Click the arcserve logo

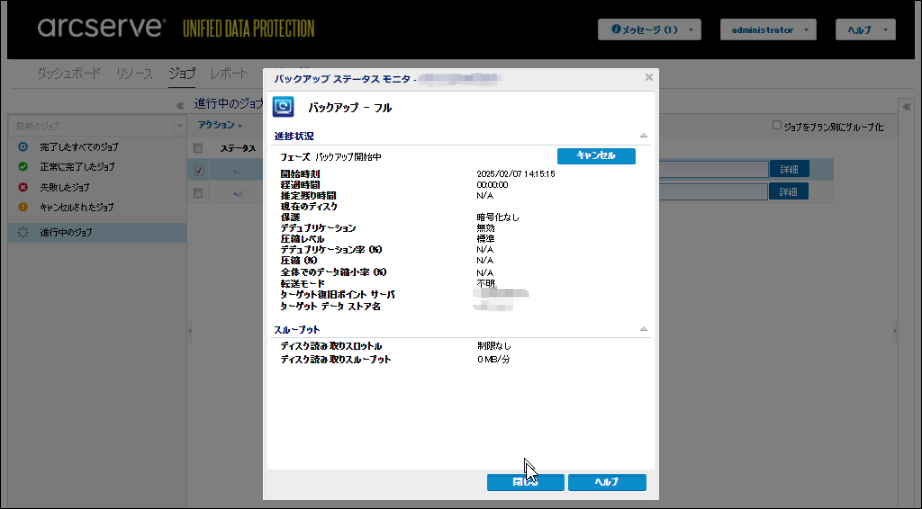(102, 28)
